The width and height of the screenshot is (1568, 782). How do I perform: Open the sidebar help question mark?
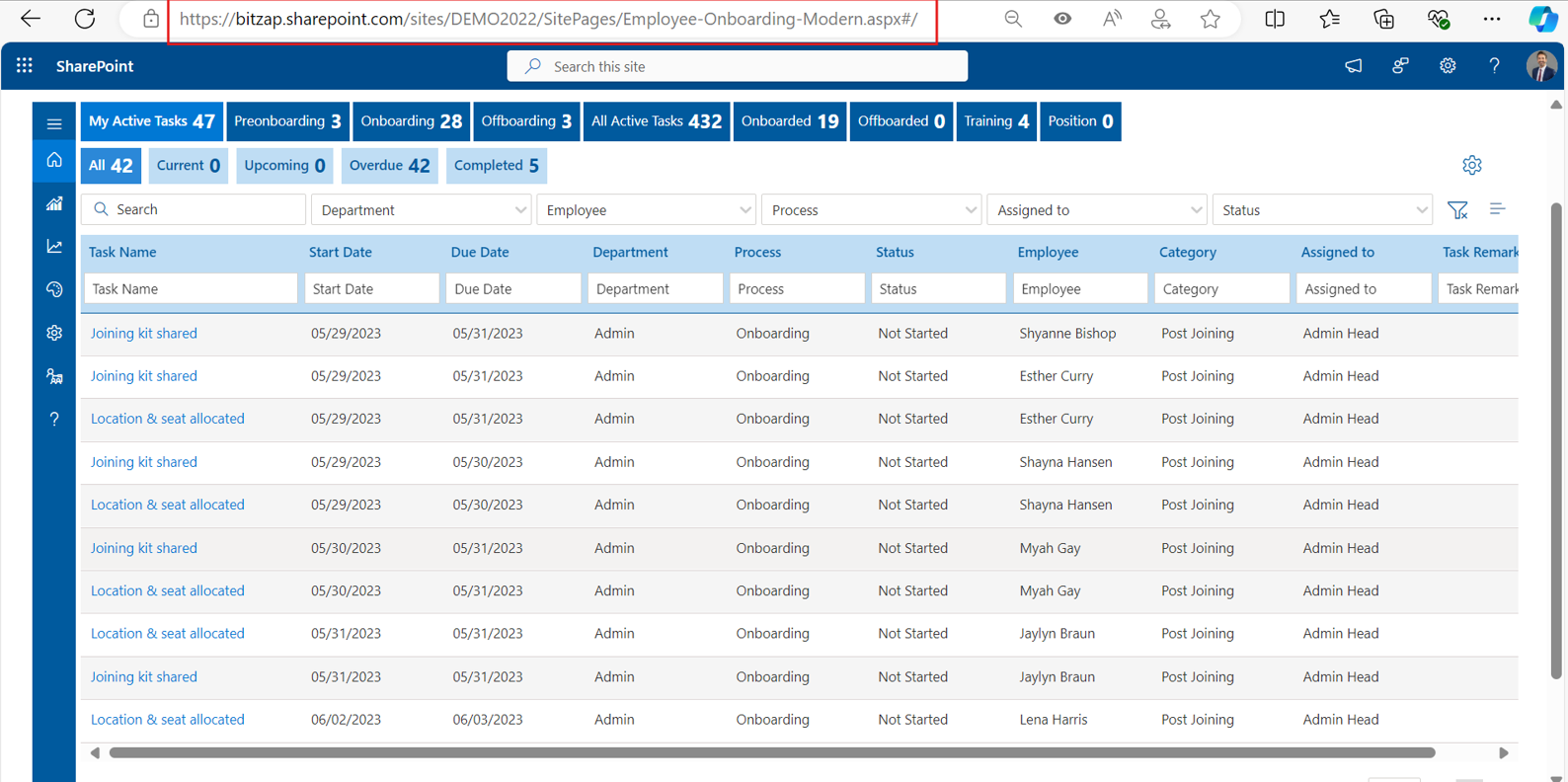(54, 419)
